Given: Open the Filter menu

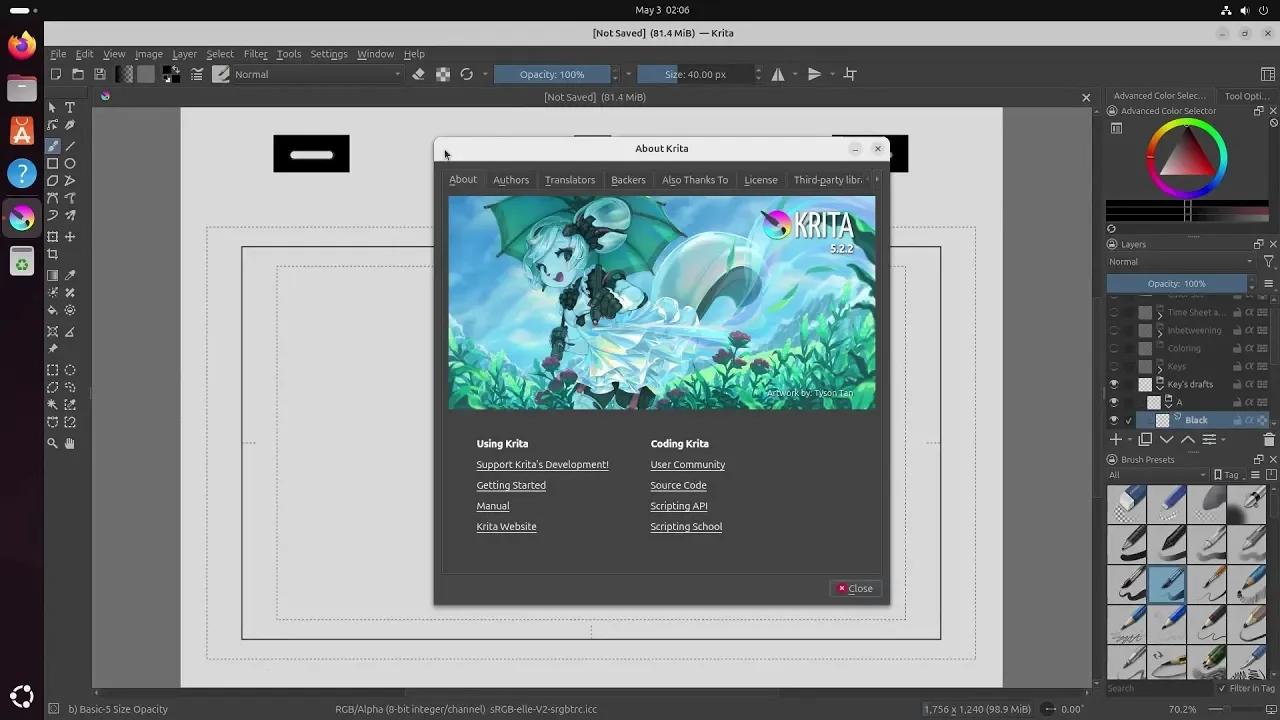Looking at the screenshot, I should click(255, 54).
